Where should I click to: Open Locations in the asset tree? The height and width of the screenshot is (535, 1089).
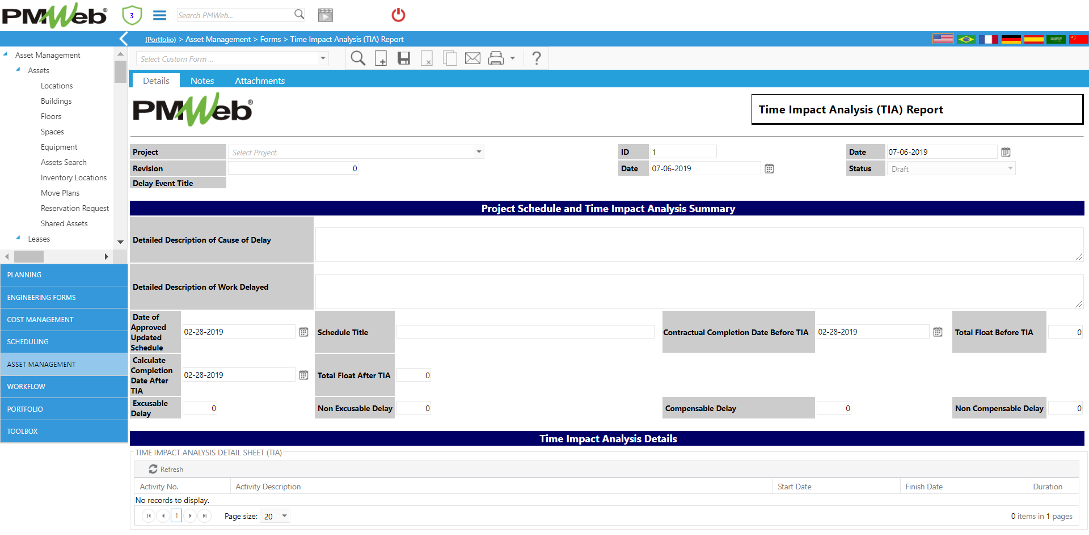tap(57, 85)
